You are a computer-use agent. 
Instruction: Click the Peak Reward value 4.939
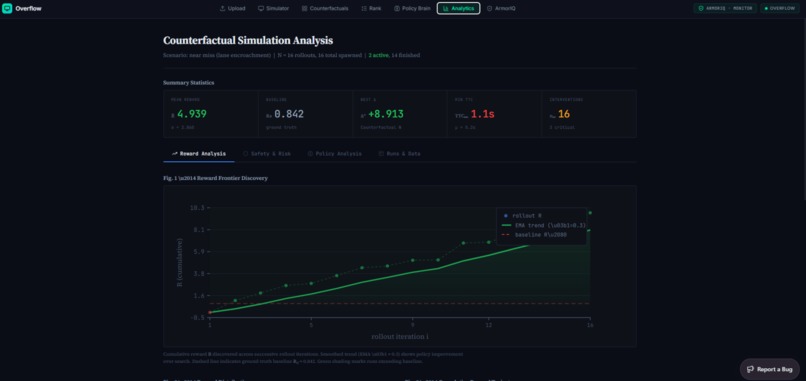click(x=192, y=114)
